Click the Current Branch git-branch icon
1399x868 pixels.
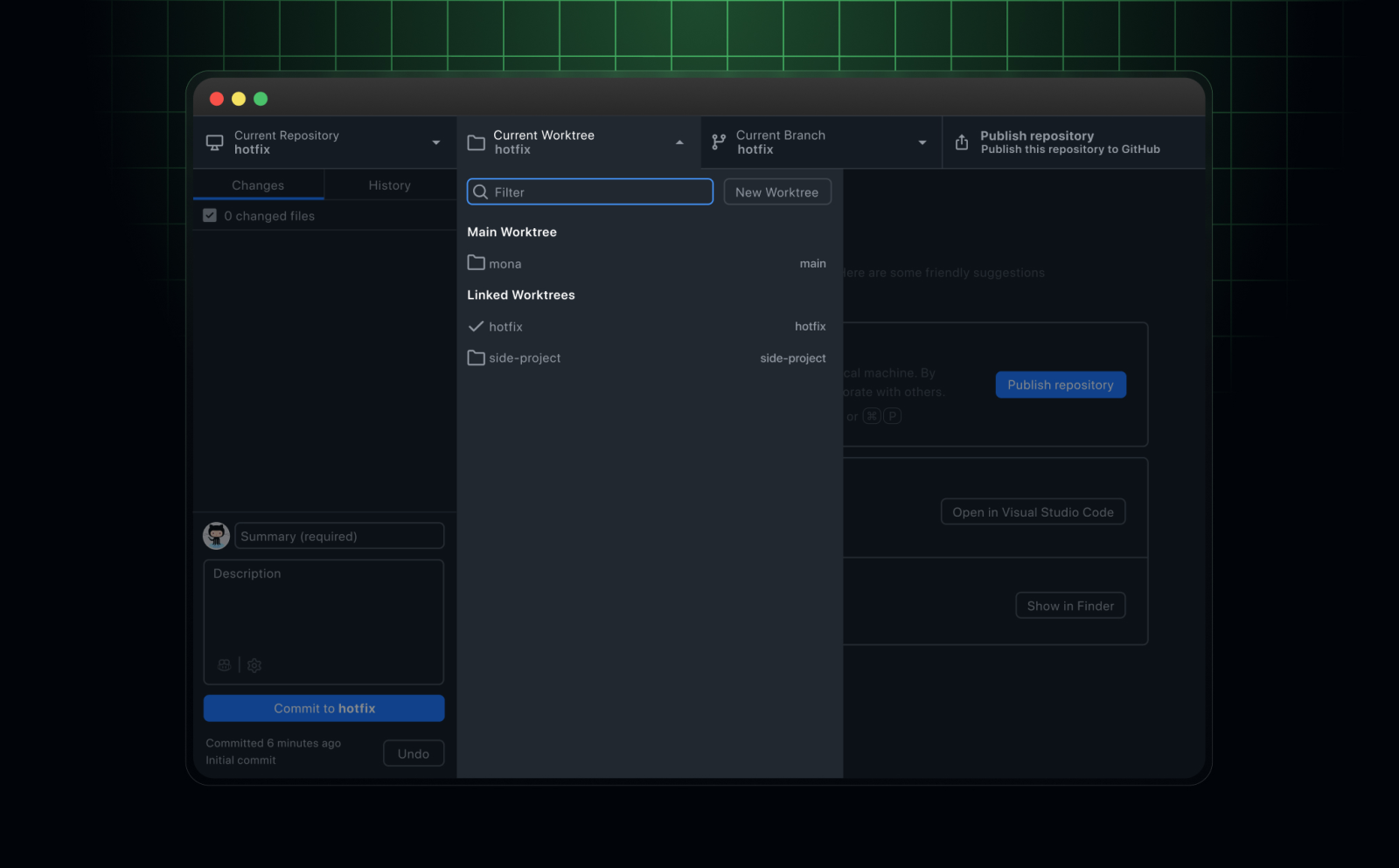pyautogui.click(x=719, y=142)
